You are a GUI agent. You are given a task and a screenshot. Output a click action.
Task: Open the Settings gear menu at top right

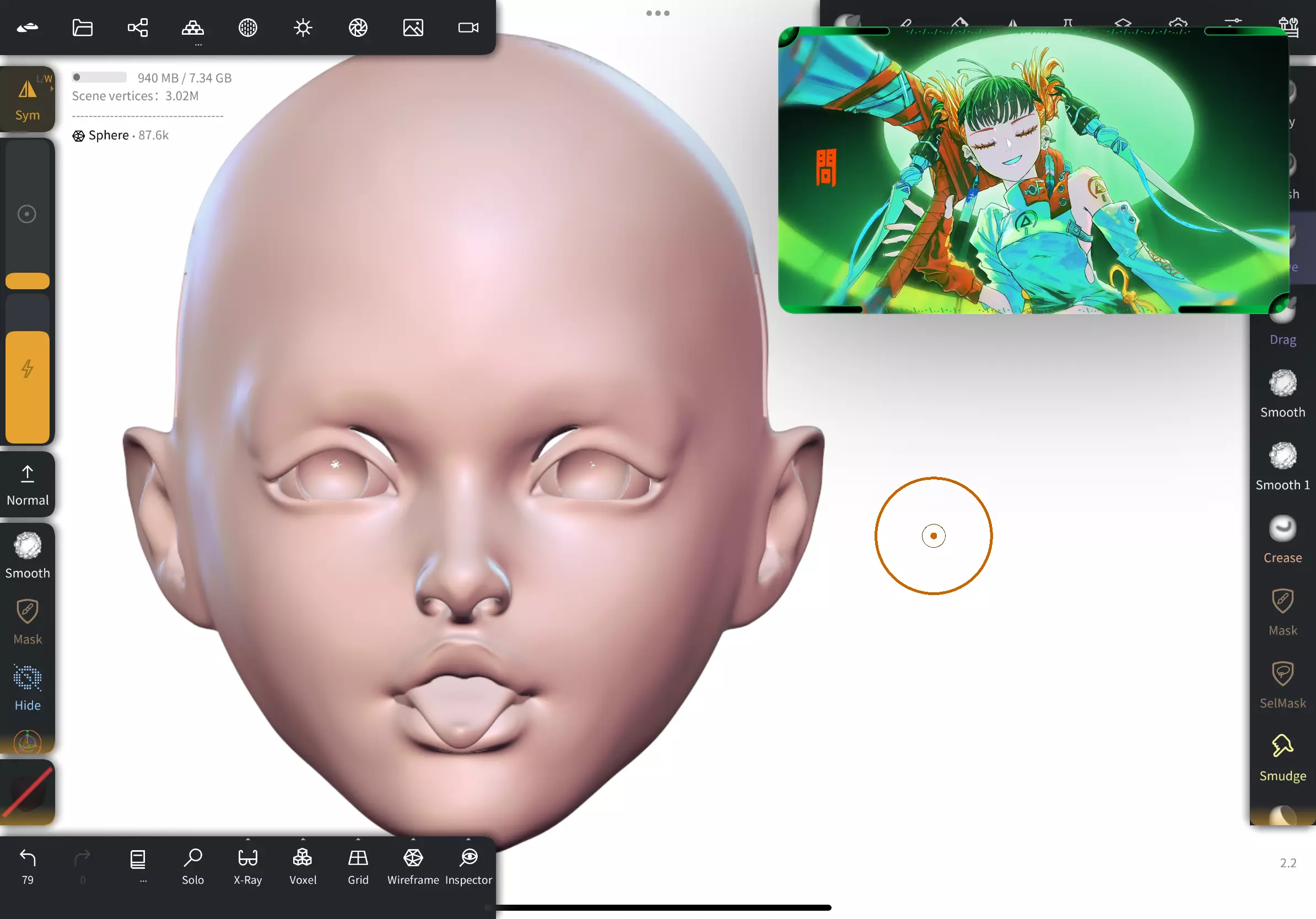pos(1178,24)
